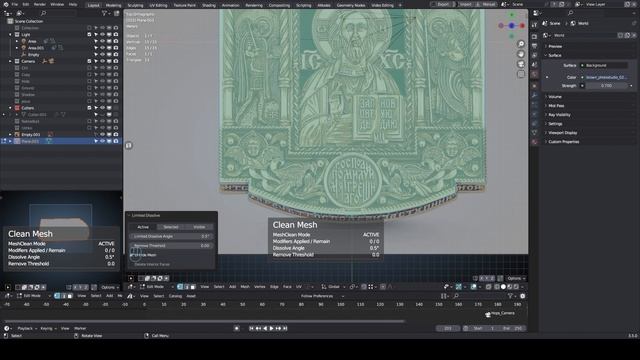Select Selected option in Limited Dissolve panel
Viewport: 640px width, 360px height.
[x=171, y=227]
